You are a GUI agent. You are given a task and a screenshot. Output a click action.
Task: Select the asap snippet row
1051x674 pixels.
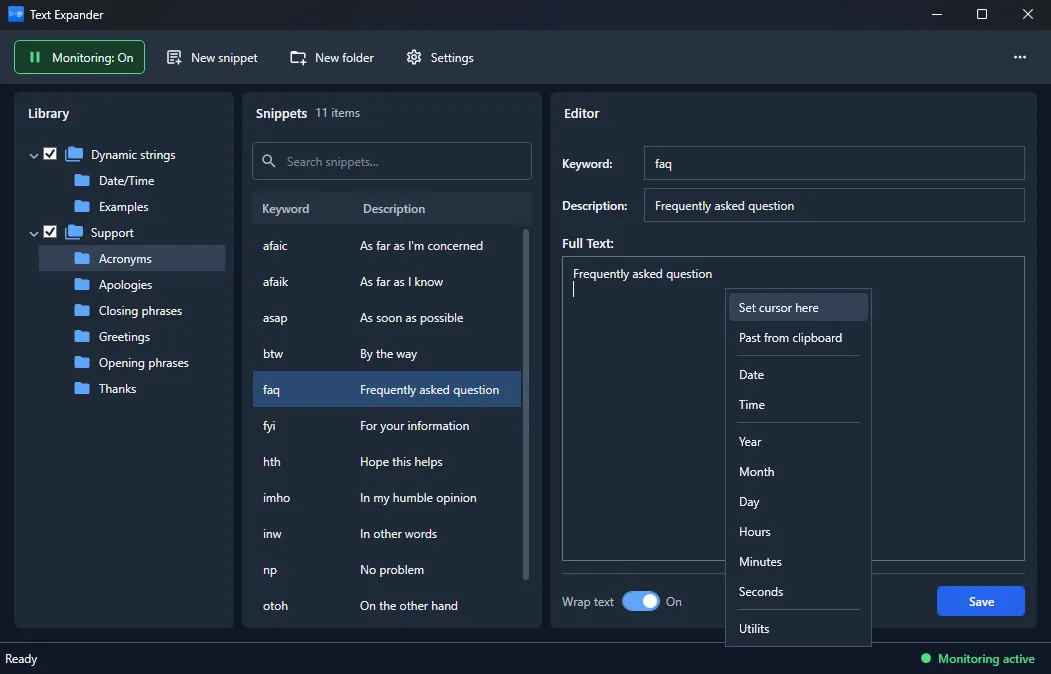tap(387, 318)
